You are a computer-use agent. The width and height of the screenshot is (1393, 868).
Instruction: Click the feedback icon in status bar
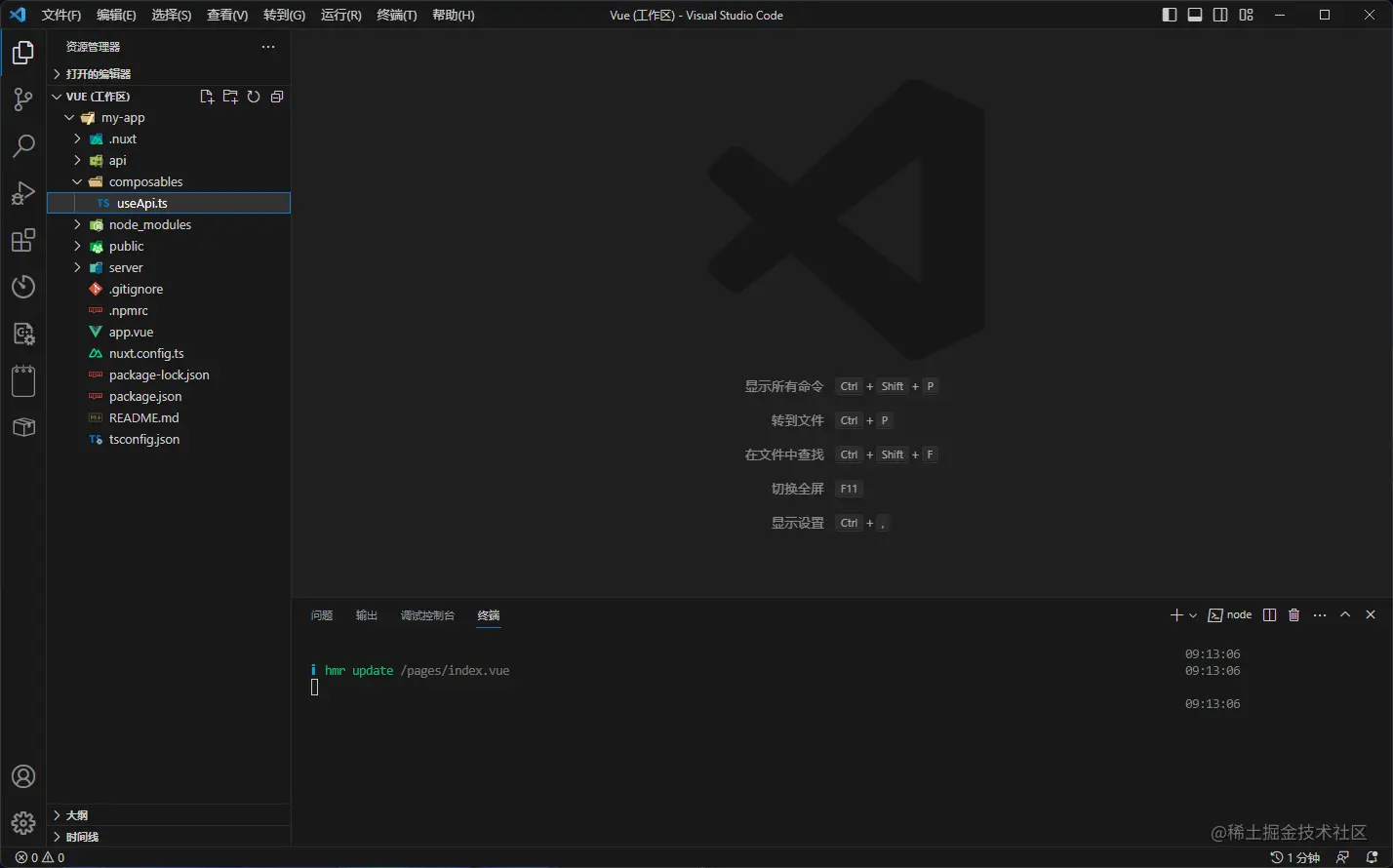coord(1343,858)
